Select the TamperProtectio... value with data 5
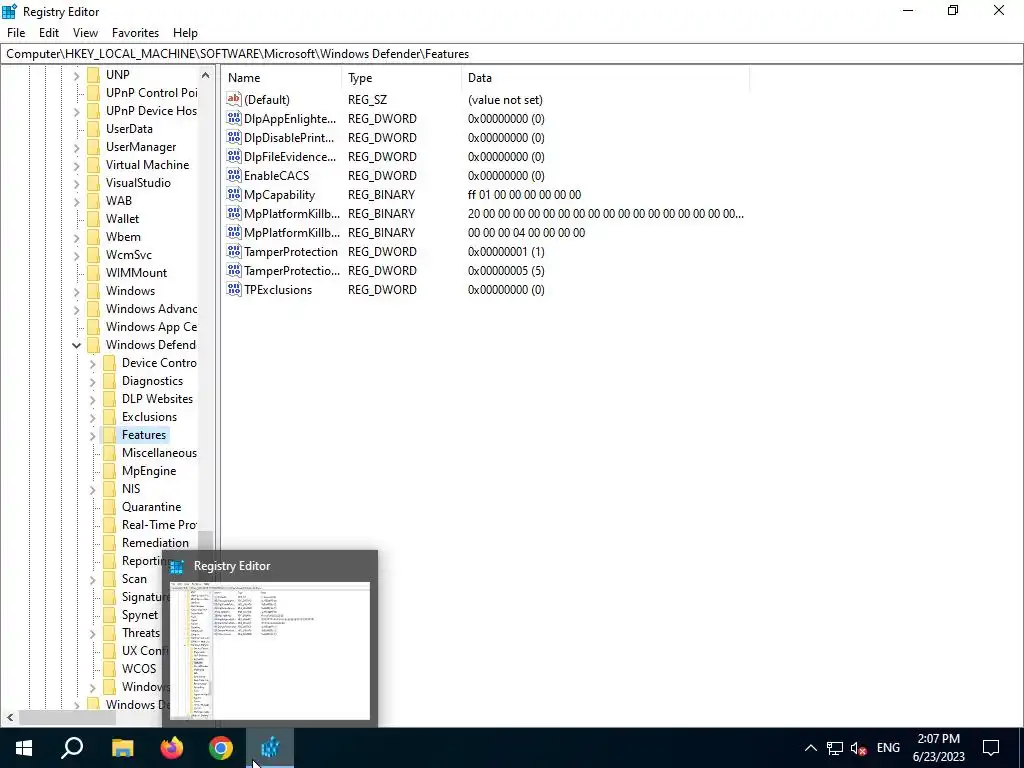Viewport: 1024px width, 768px height. click(x=292, y=270)
